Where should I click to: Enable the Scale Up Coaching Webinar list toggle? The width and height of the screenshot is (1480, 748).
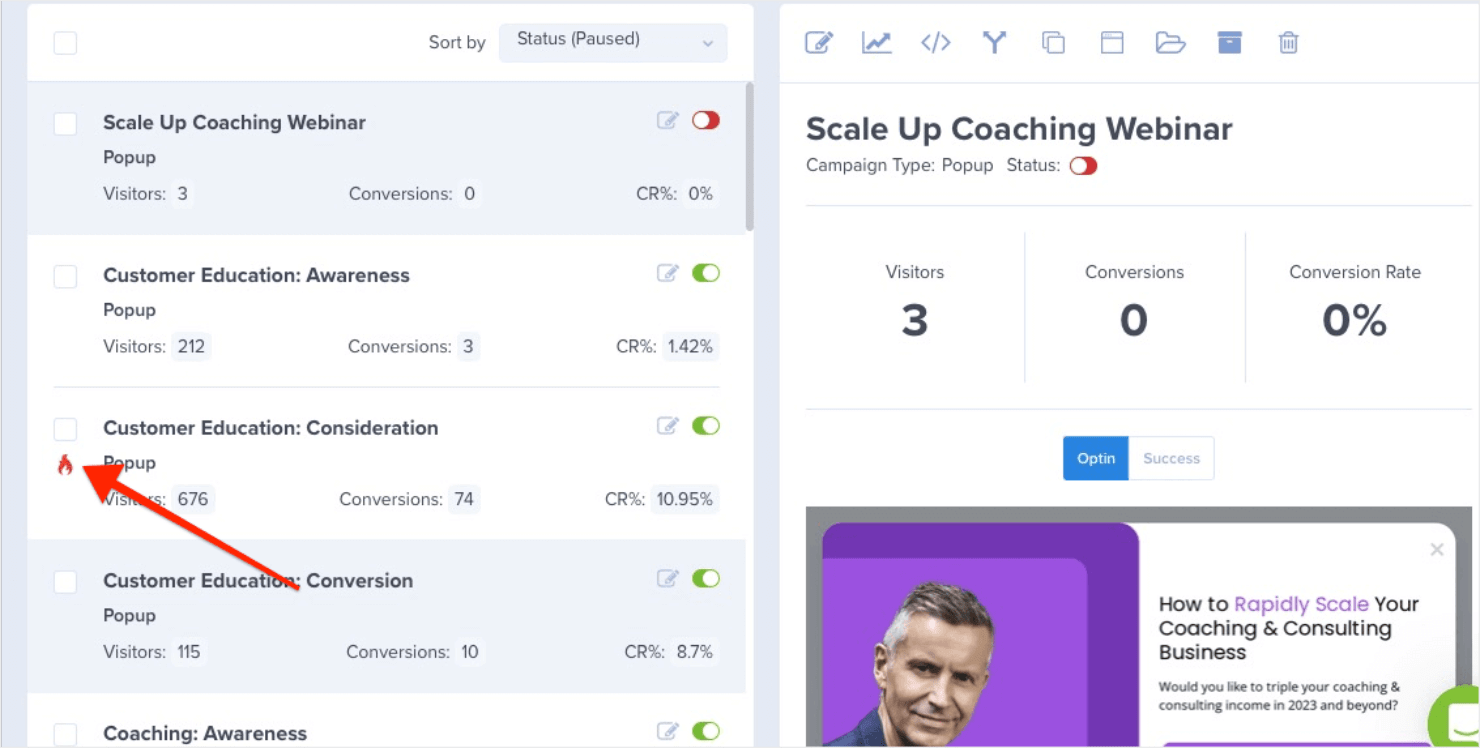706,120
